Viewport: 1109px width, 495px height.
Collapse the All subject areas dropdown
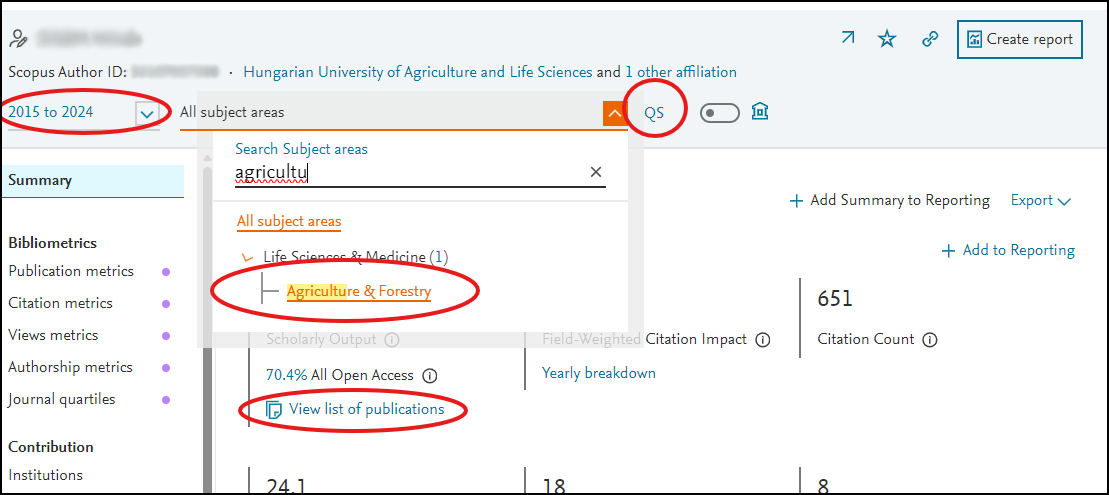pyautogui.click(x=615, y=113)
